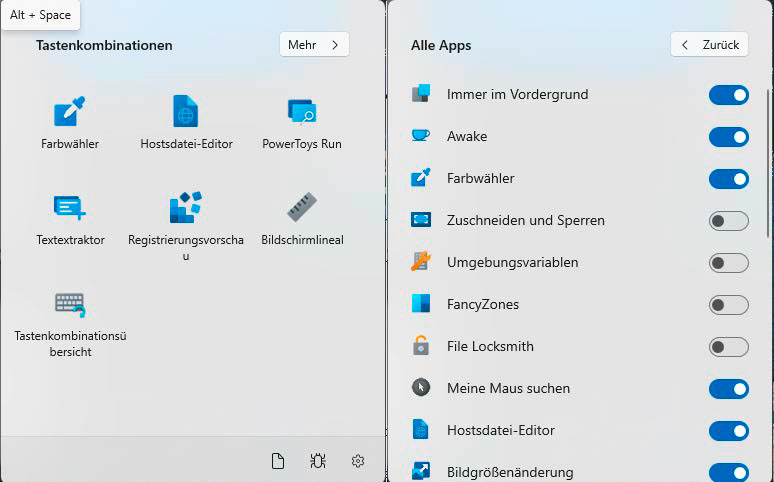Screen dimensions: 774x482
Task: Open the Textextraktor tool
Action: (x=70, y=219)
